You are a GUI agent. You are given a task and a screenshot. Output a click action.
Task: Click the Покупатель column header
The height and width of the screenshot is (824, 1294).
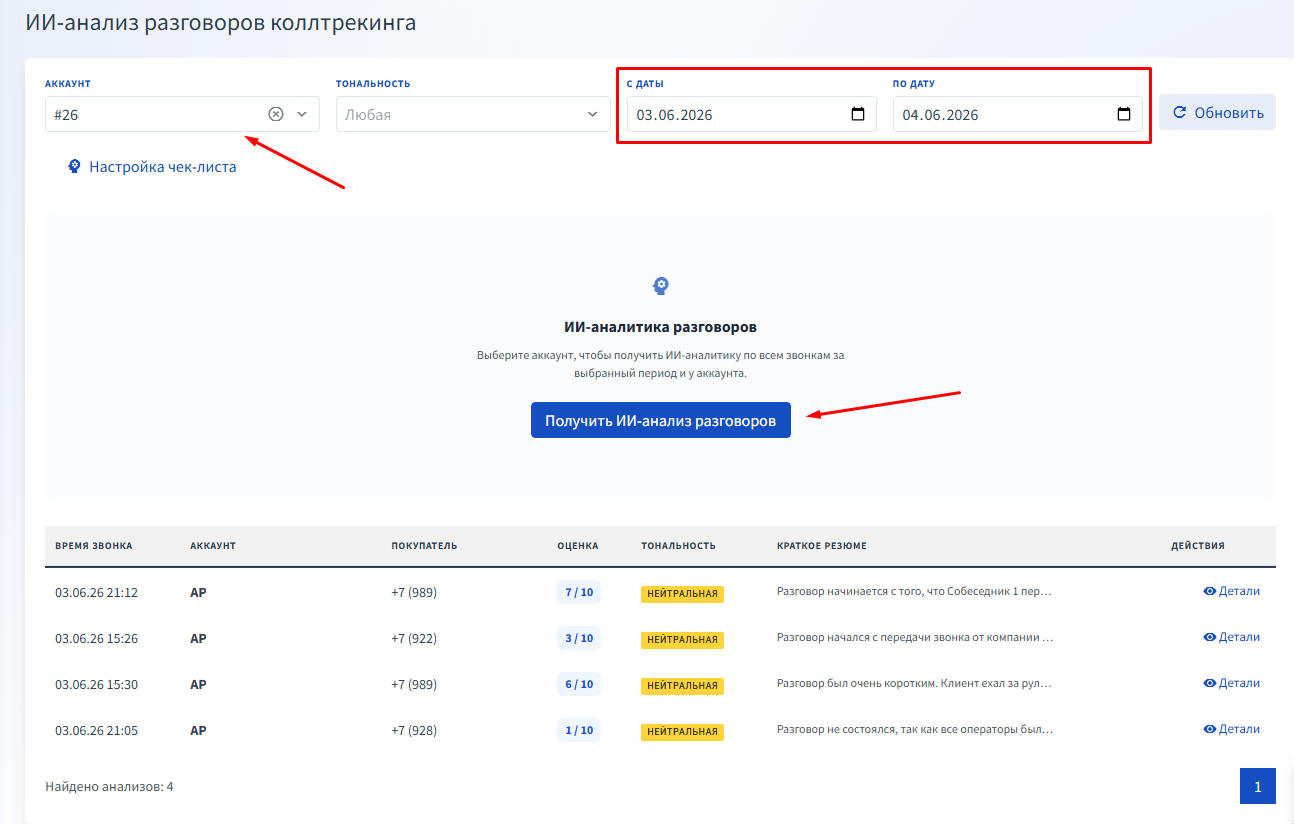[x=424, y=546]
